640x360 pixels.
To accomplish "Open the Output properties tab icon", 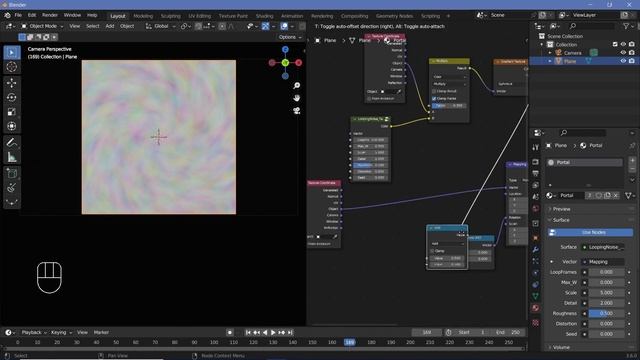I will [x=536, y=174].
